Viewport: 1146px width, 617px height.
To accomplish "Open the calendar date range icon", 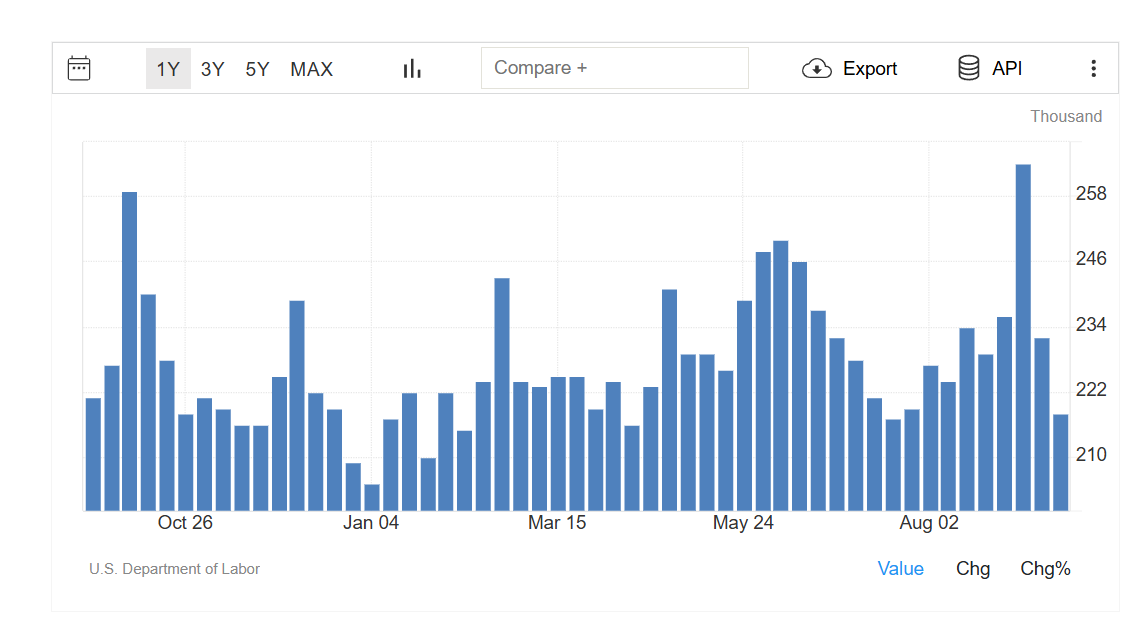I will (x=79, y=68).
